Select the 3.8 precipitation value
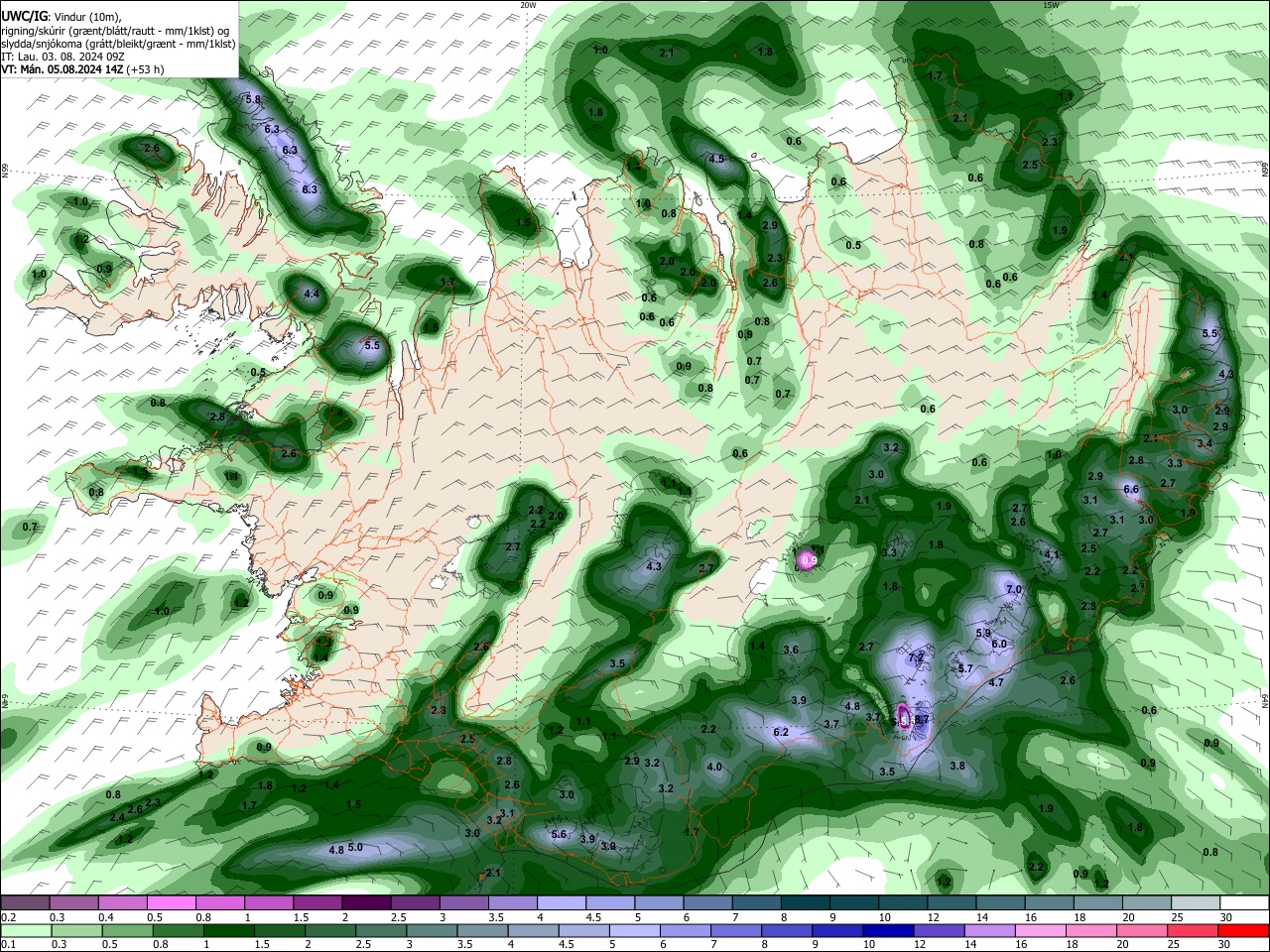The width and height of the screenshot is (1270, 952). [957, 766]
